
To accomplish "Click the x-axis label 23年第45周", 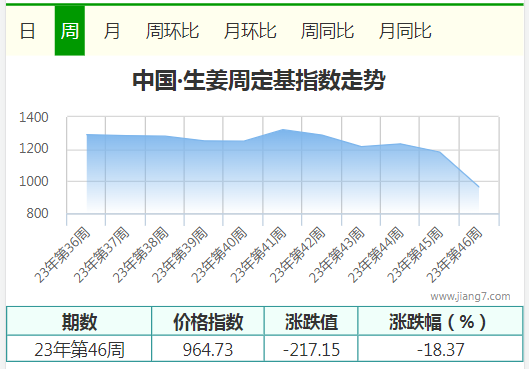I will (415, 255).
